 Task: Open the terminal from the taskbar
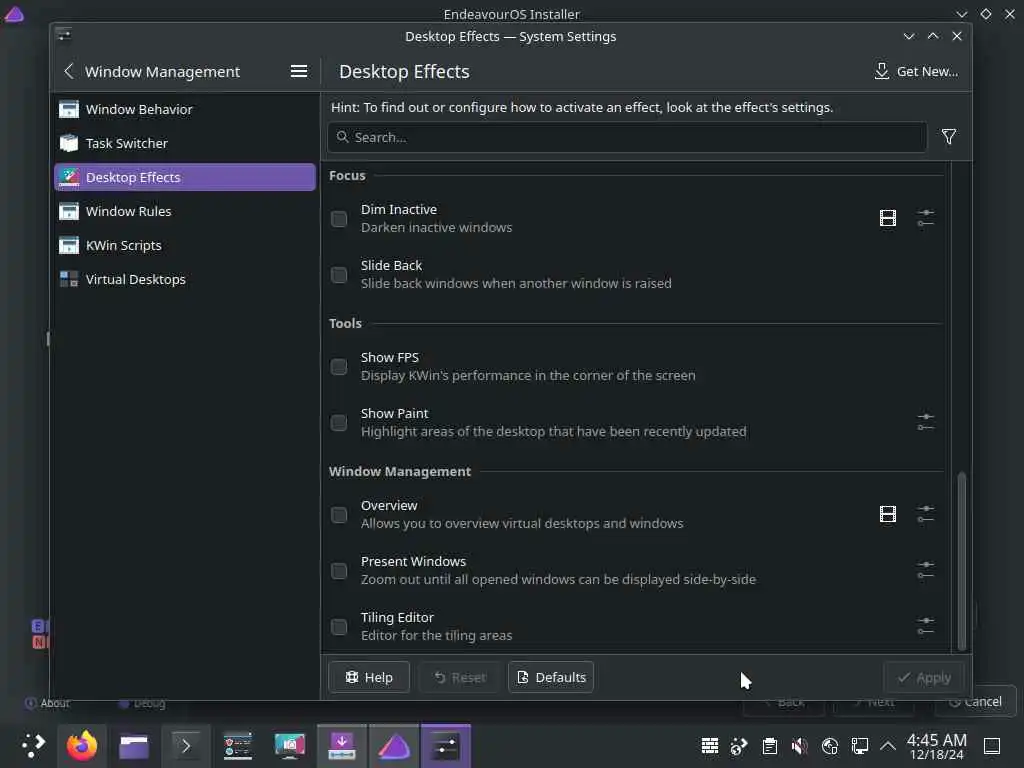[x=185, y=746]
